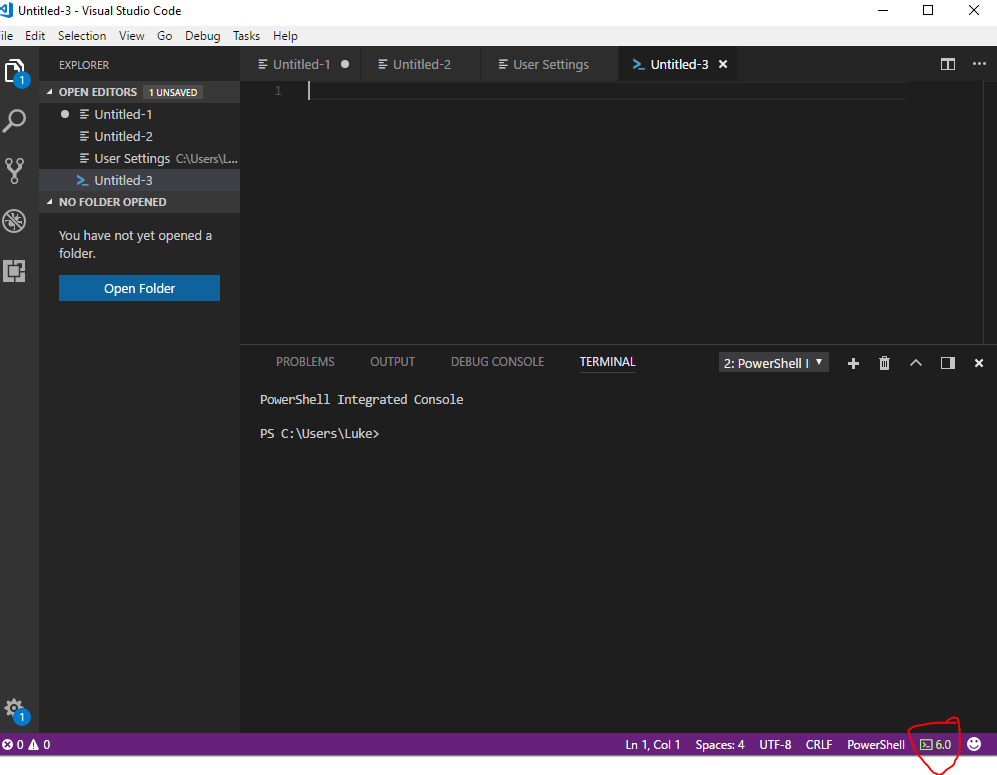Viewport: 997px width, 775px height.
Task: Change indentation via Spaces: 4
Action: (x=720, y=744)
